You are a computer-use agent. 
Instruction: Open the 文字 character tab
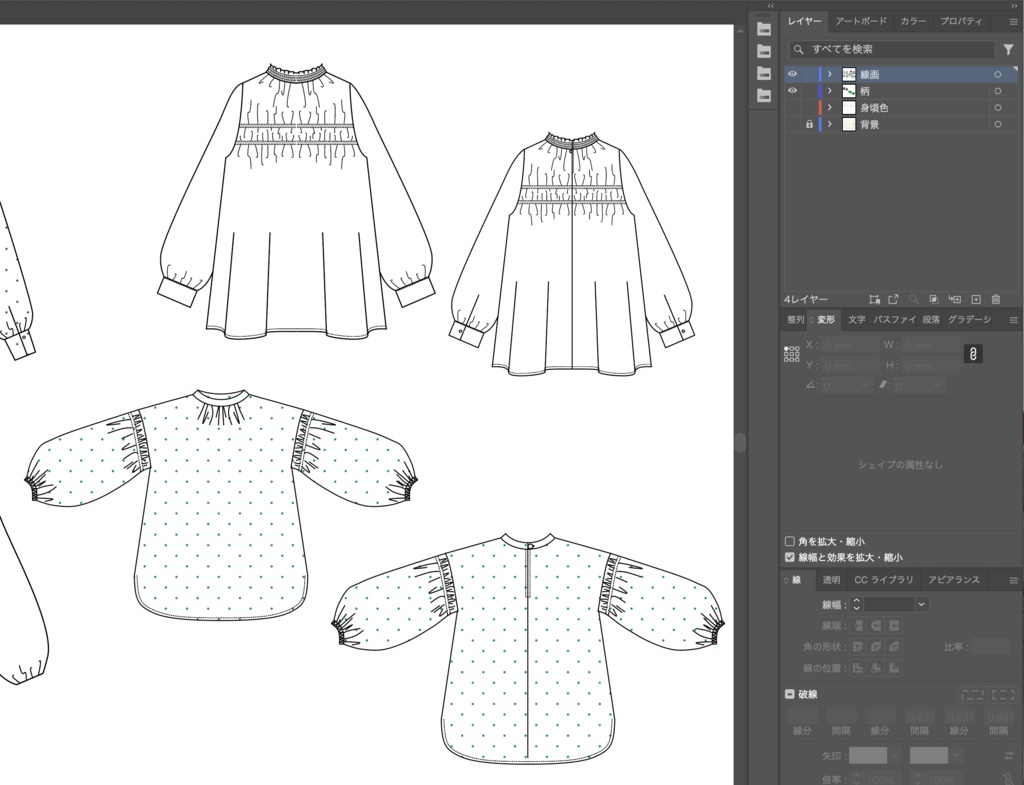point(856,320)
